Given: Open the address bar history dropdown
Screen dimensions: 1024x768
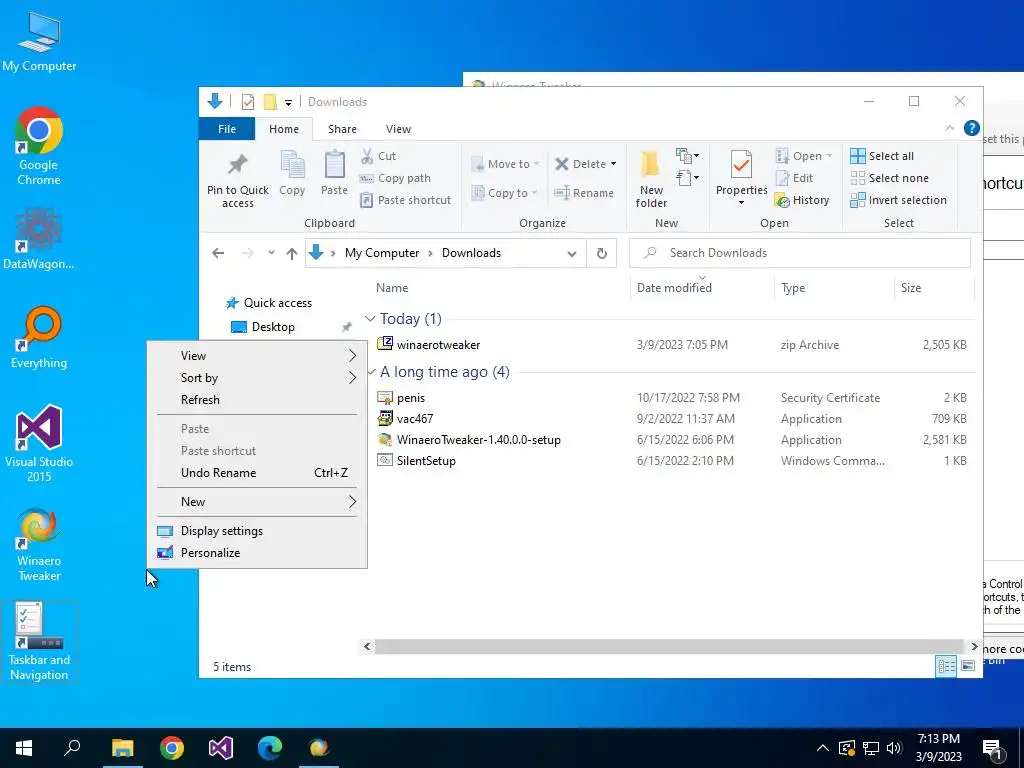Looking at the screenshot, I should click(x=571, y=253).
